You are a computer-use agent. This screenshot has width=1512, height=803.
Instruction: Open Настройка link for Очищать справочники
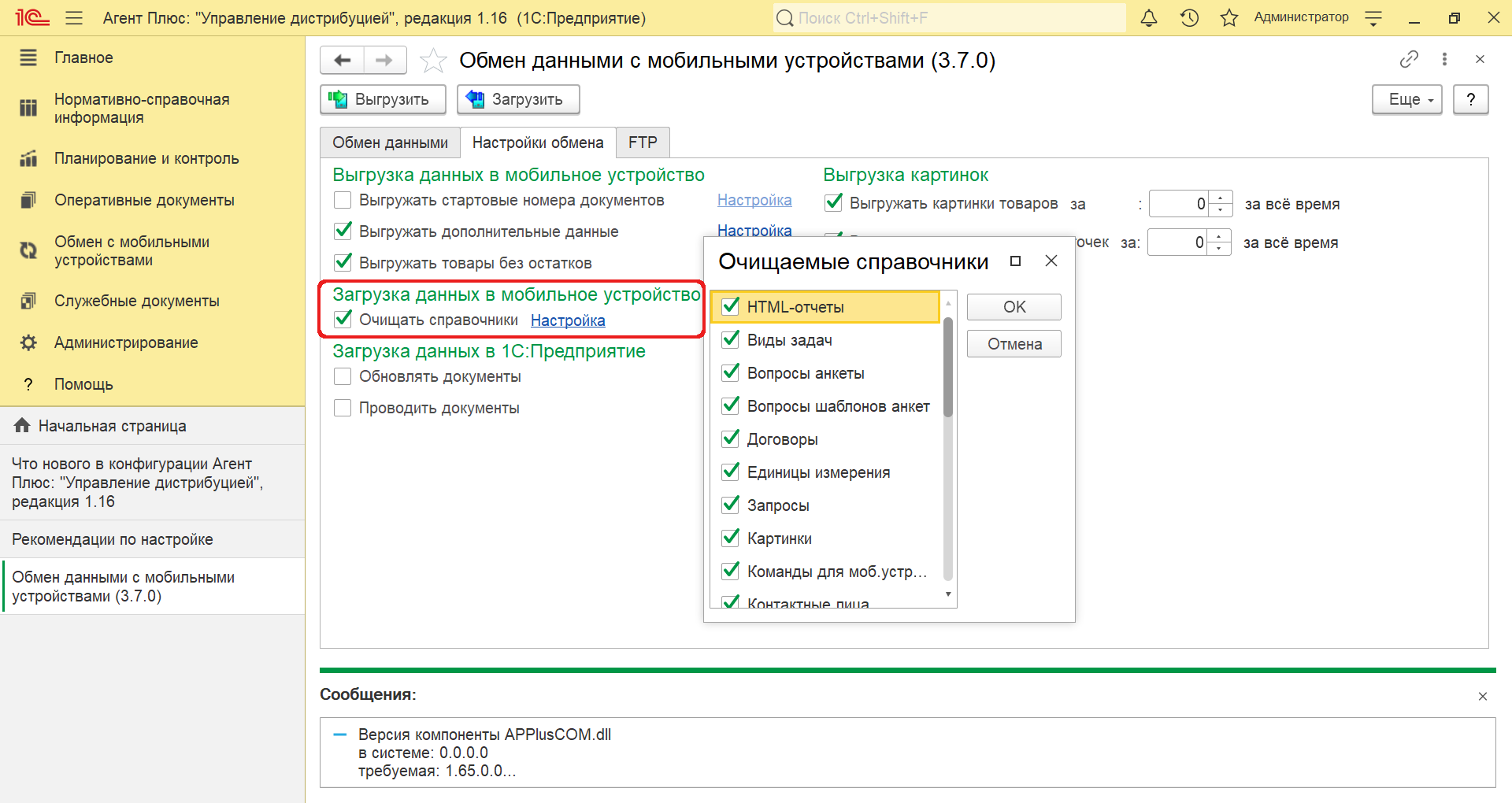coord(568,320)
